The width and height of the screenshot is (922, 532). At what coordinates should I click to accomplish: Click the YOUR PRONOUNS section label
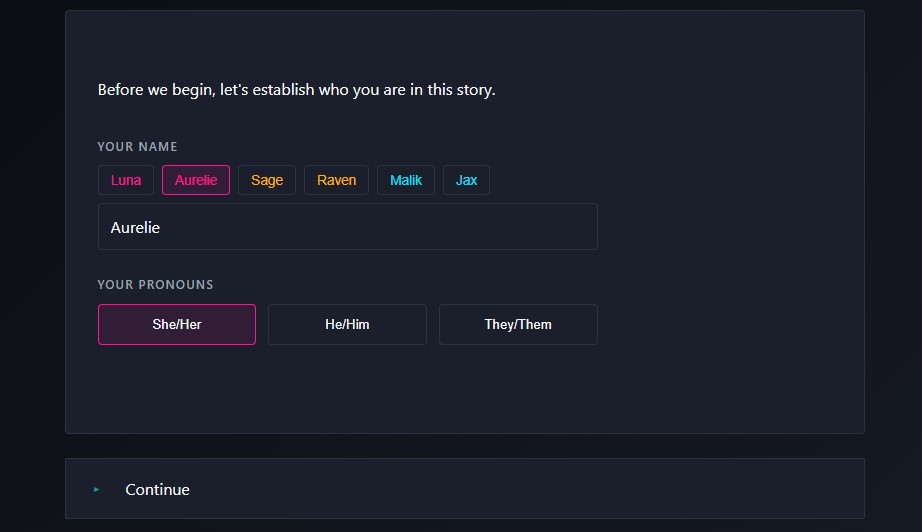point(155,285)
